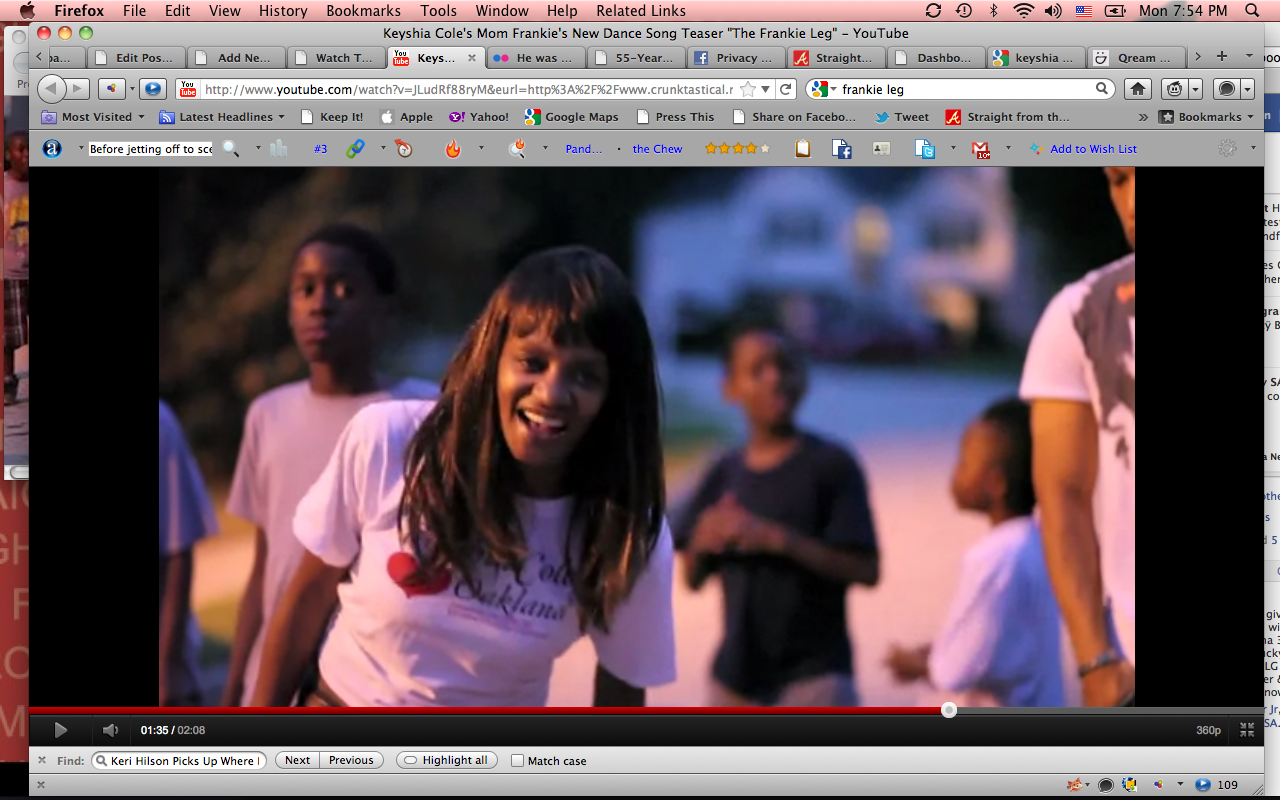Close the find bar
The image size is (1280, 800).
point(42,761)
